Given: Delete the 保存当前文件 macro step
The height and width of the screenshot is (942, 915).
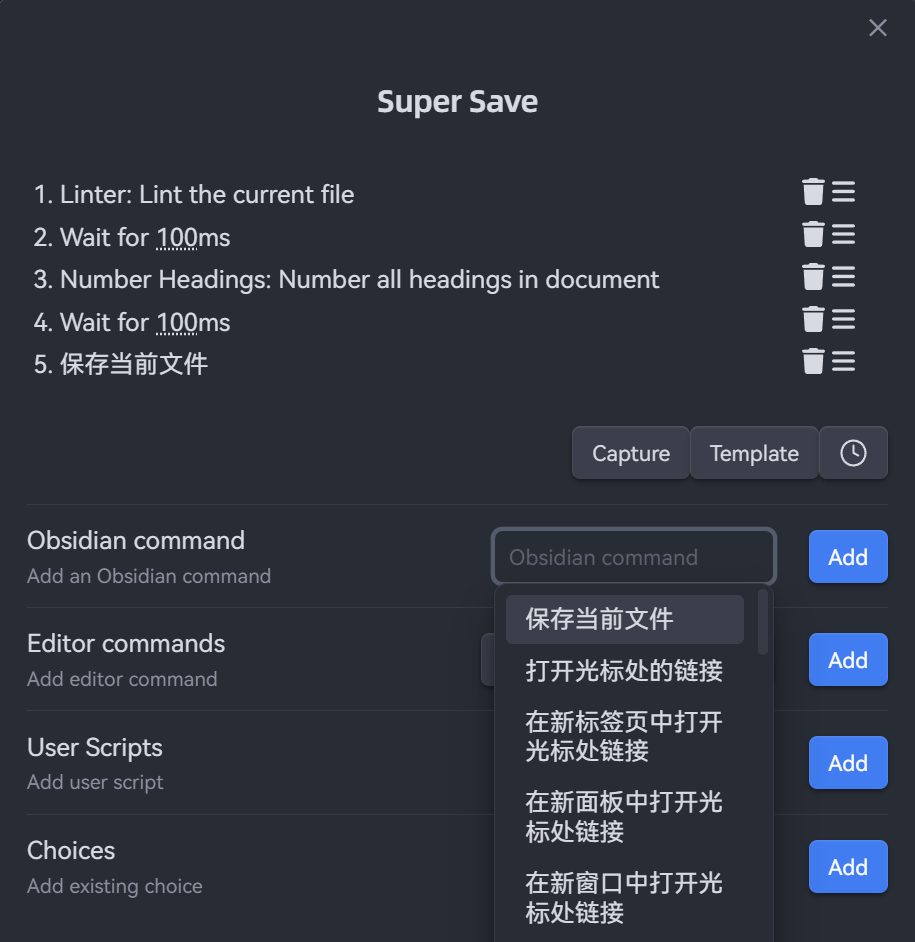Looking at the screenshot, I should coord(813,361).
